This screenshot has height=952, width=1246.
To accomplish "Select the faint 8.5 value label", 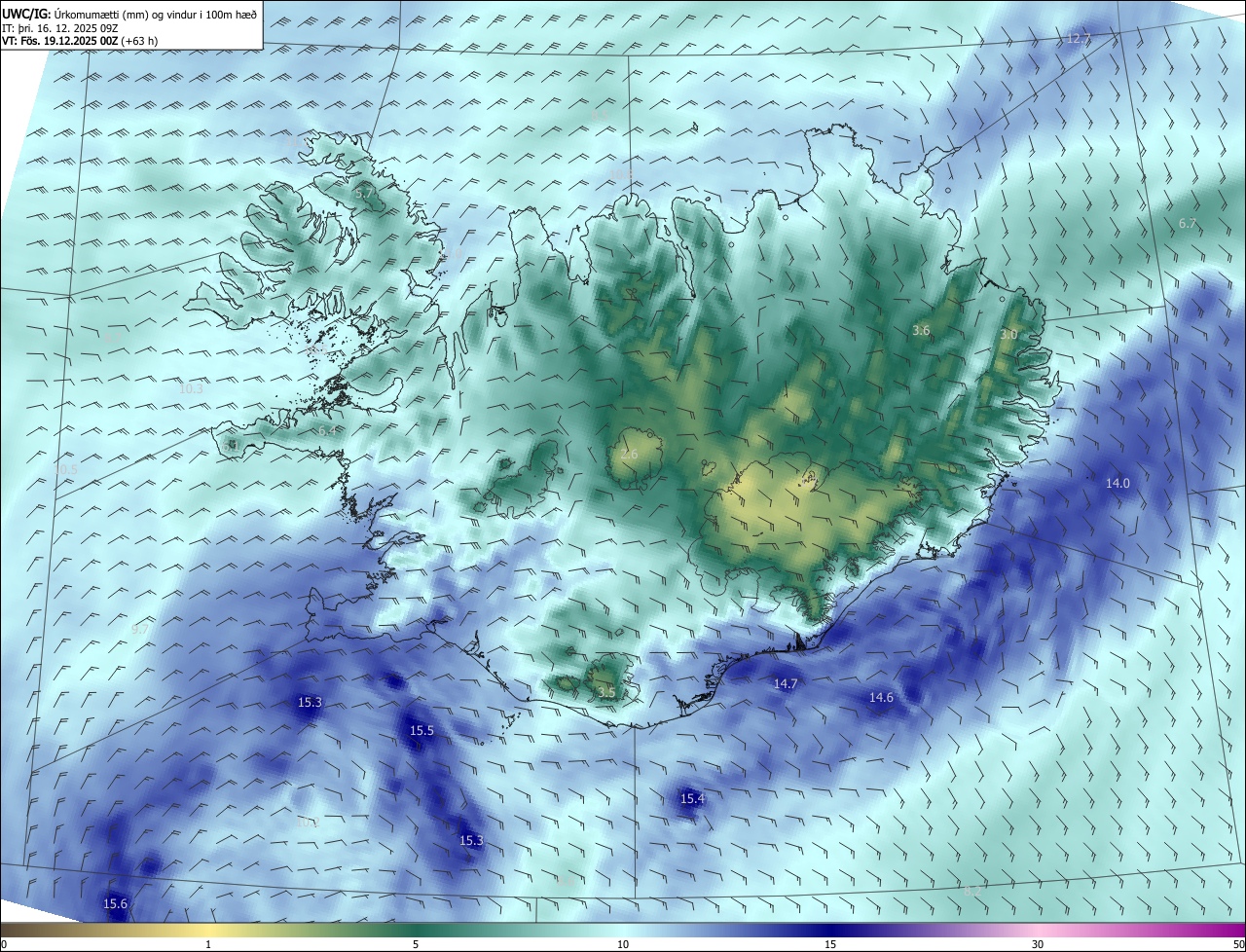I will (600, 115).
